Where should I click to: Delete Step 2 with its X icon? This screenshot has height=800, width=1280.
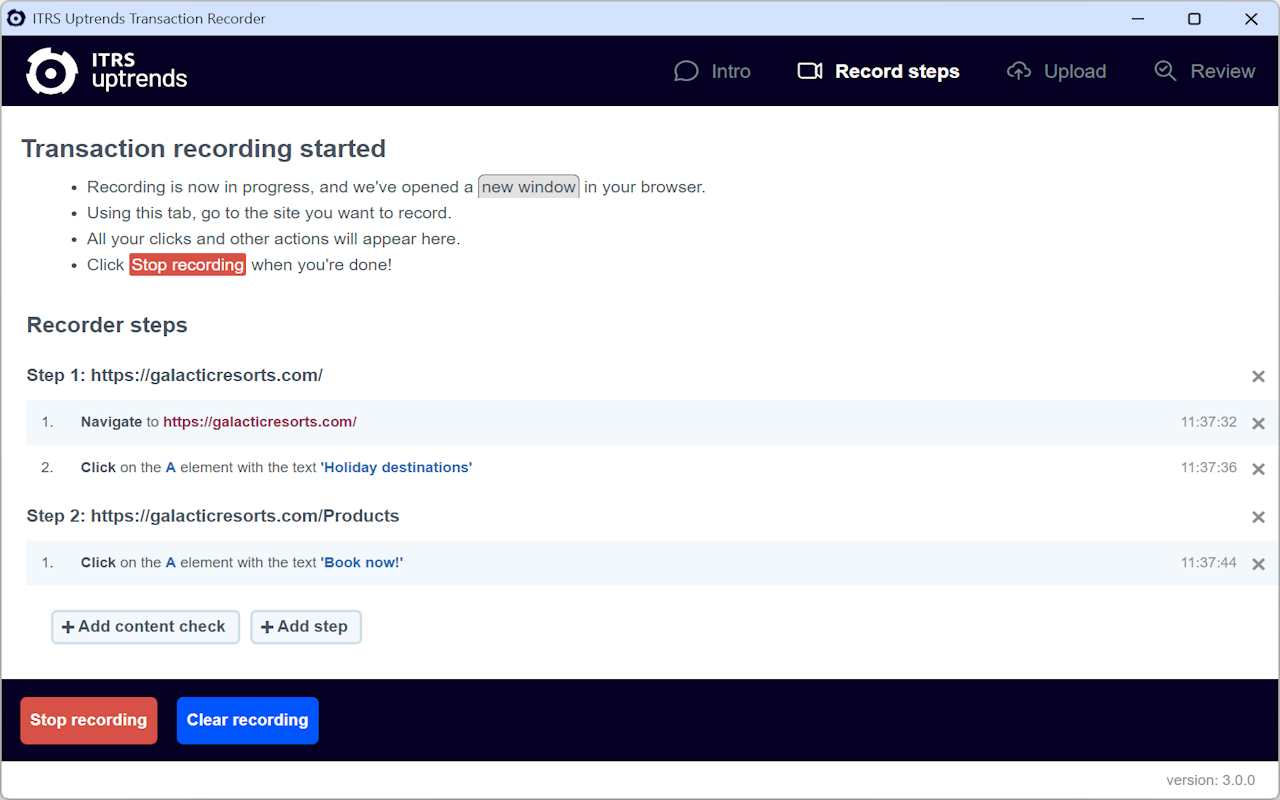tap(1258, 517)
